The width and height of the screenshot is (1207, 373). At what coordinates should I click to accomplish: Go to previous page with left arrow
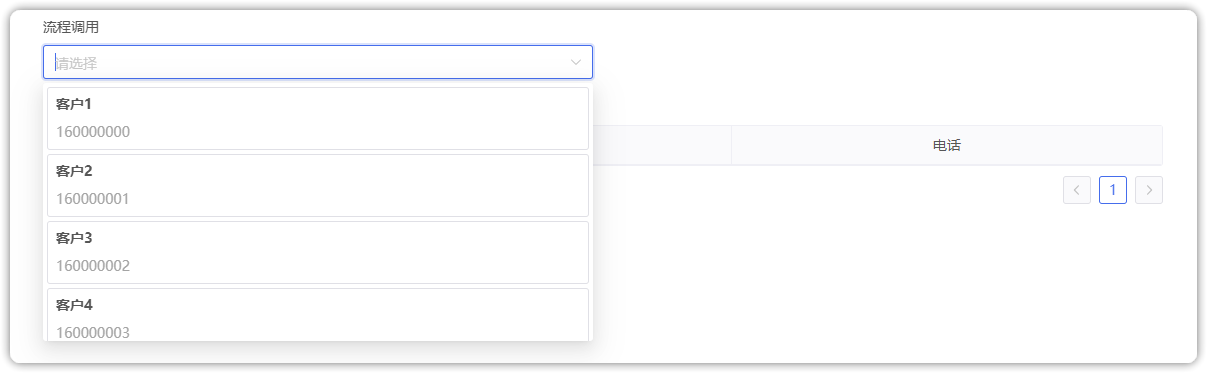[x=1077, y=189]
